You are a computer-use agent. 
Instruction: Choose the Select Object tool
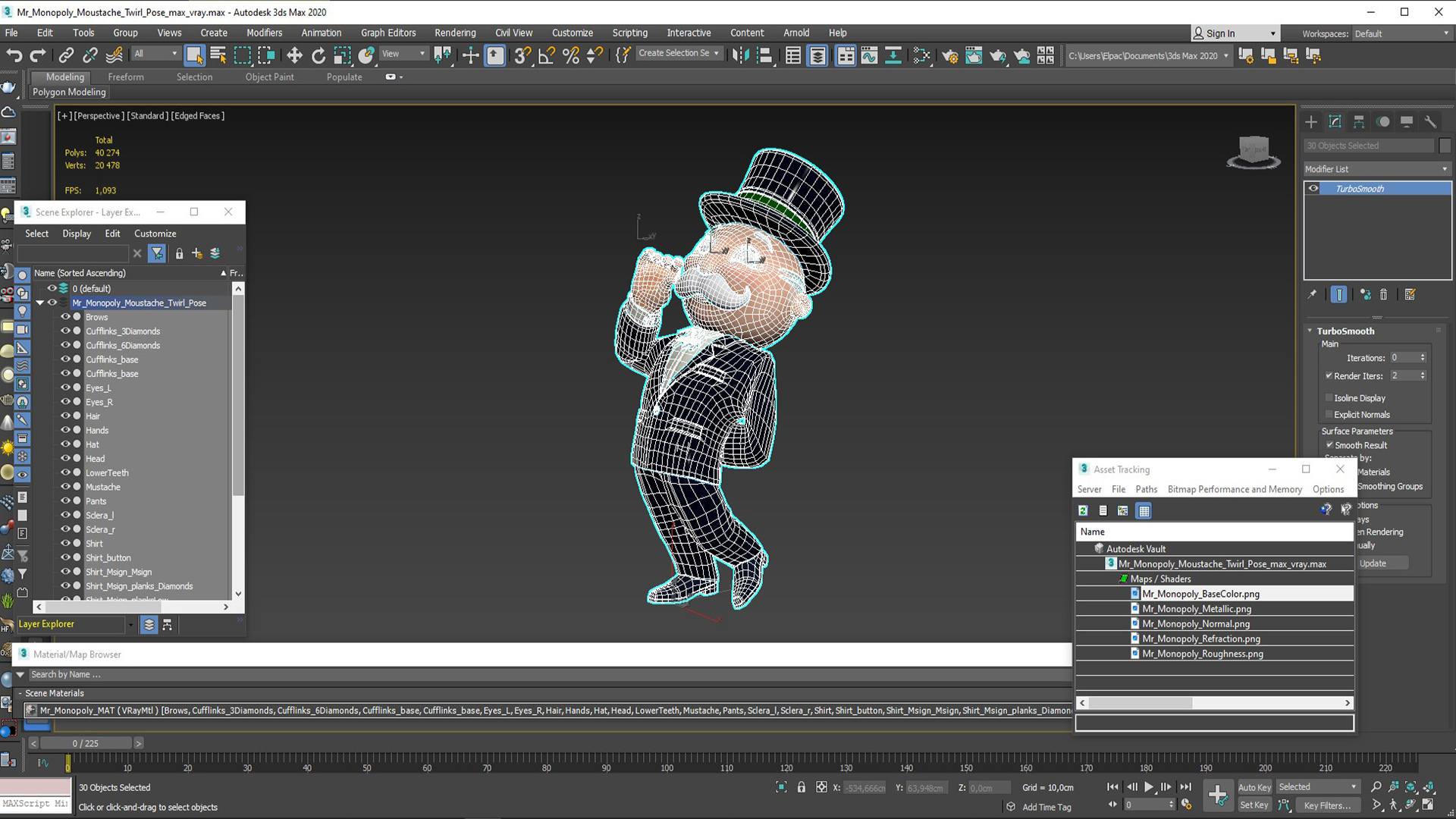coord(194,55)
